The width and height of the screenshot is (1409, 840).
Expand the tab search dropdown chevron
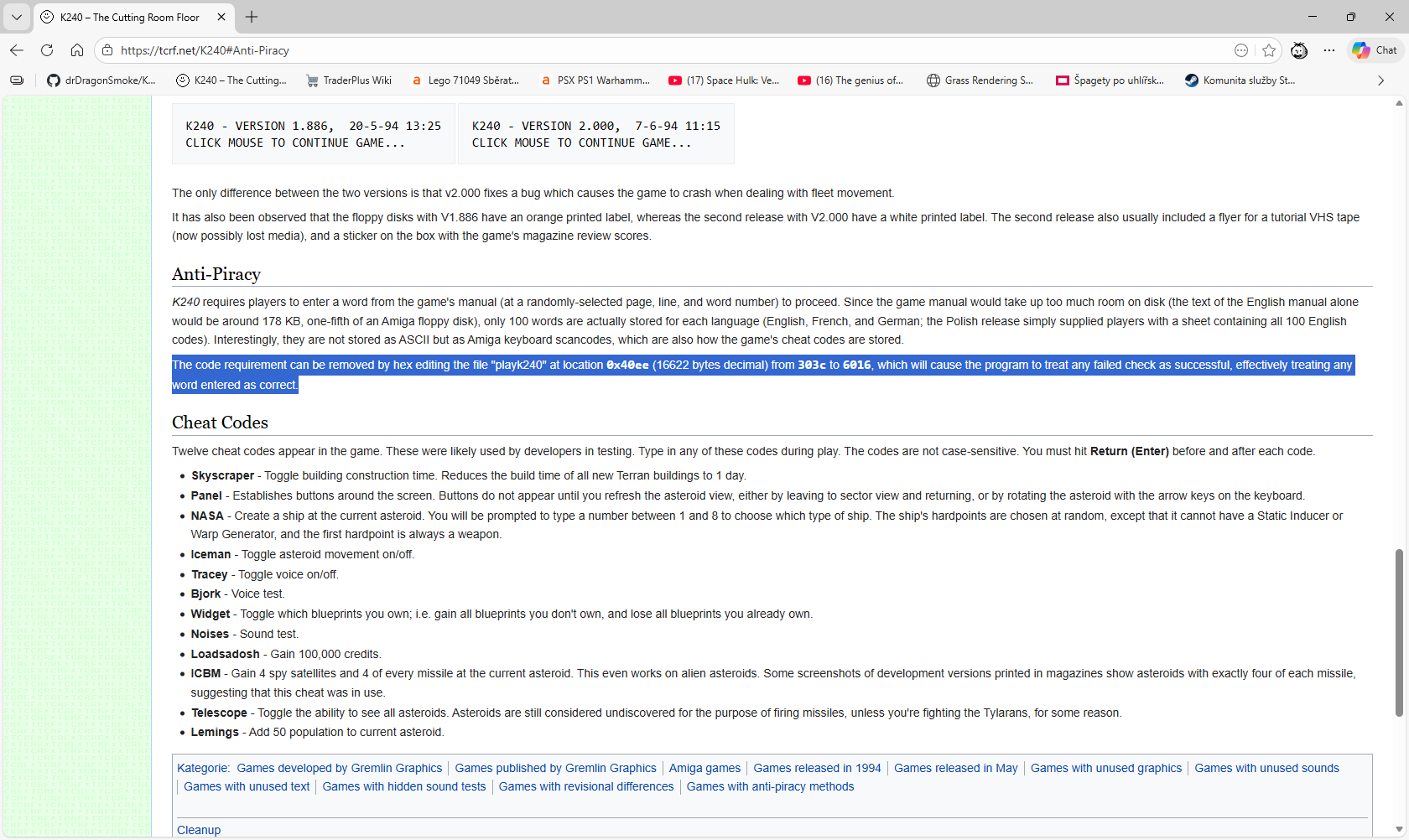[x=16, y=17]
